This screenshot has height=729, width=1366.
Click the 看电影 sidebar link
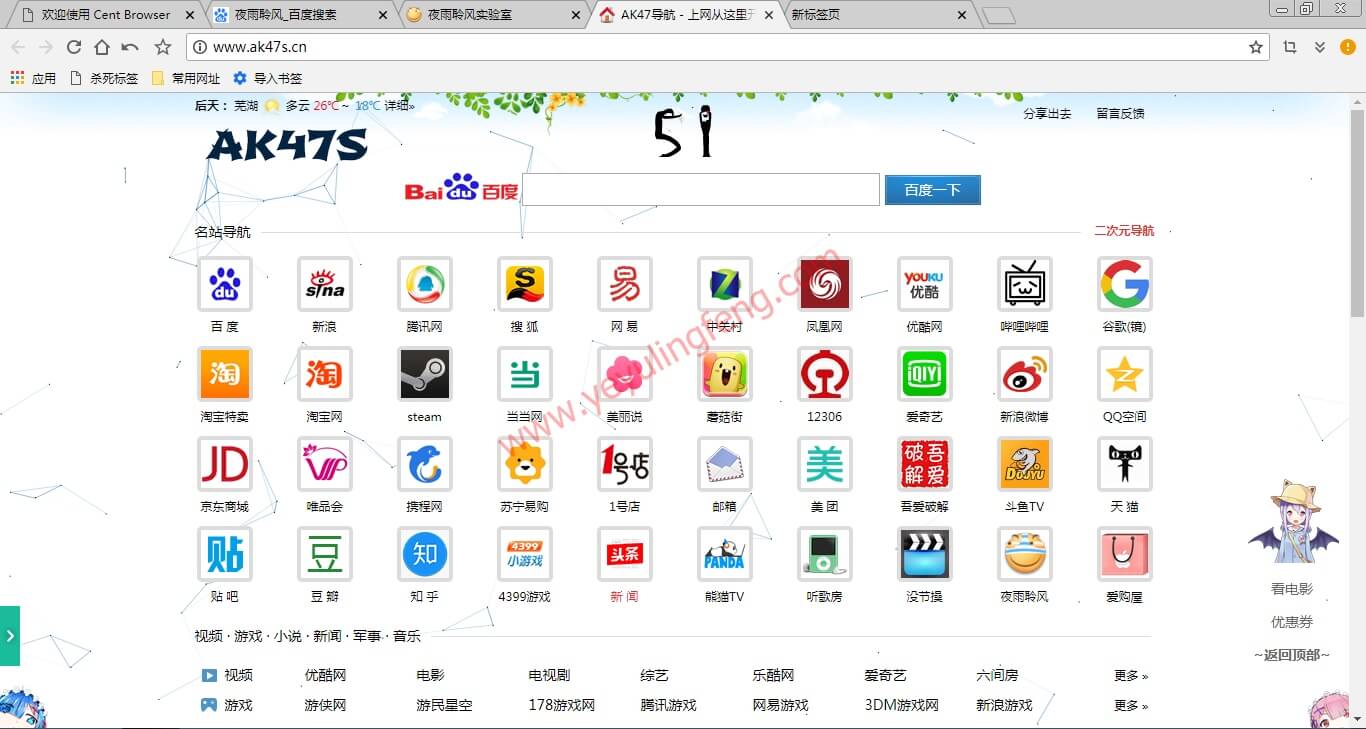click(1292, 590)
